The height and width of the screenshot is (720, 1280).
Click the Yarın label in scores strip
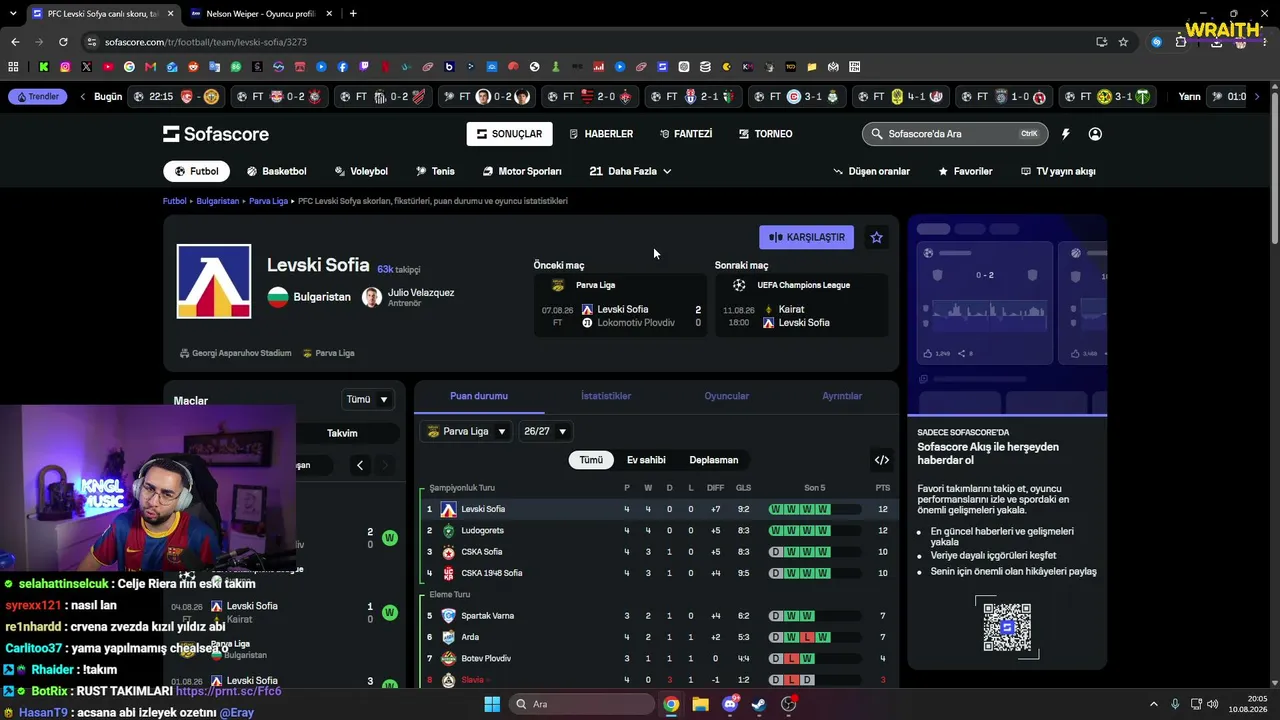click(1189, 97)
